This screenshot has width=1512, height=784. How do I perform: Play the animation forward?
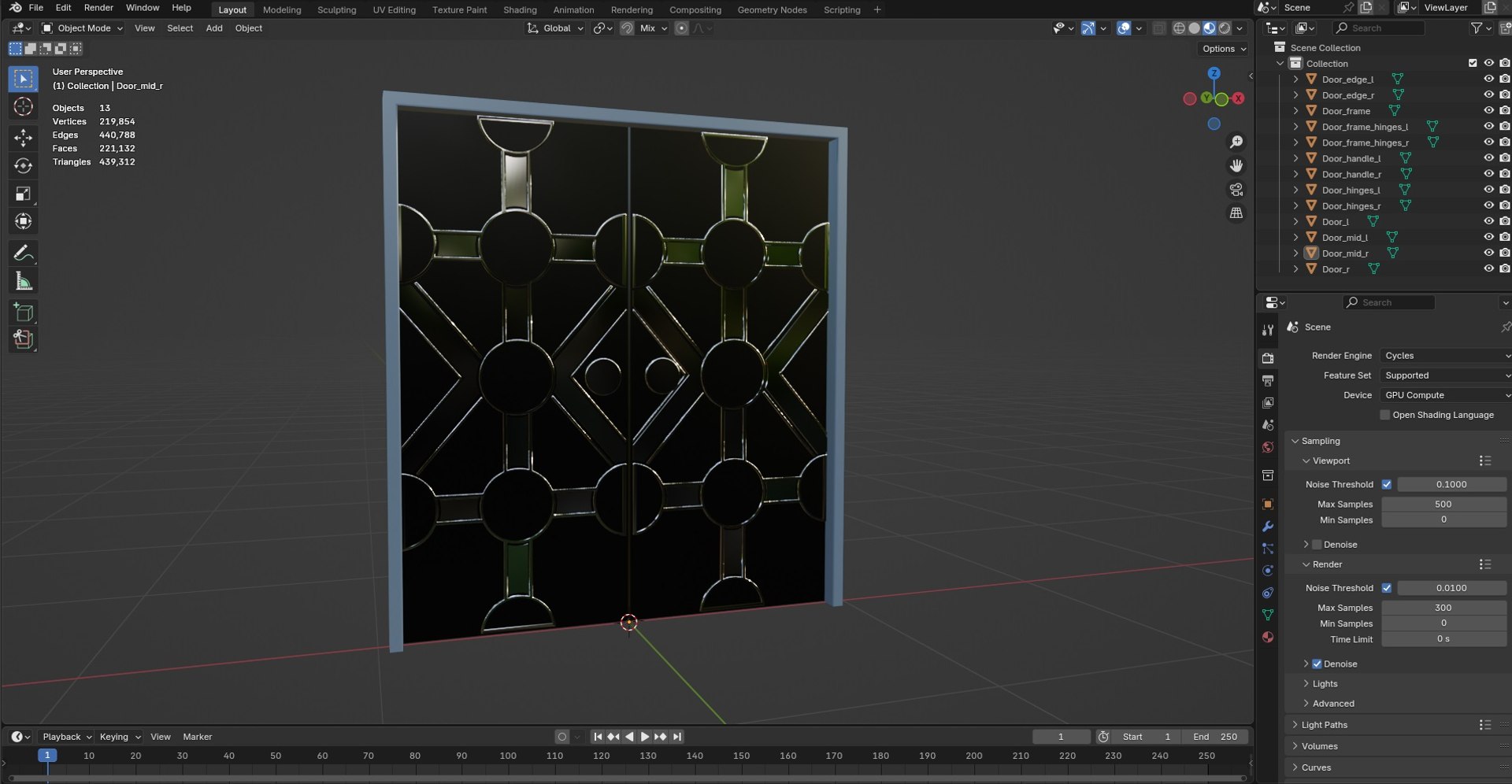pyautogui.click(x=645, y=737)
